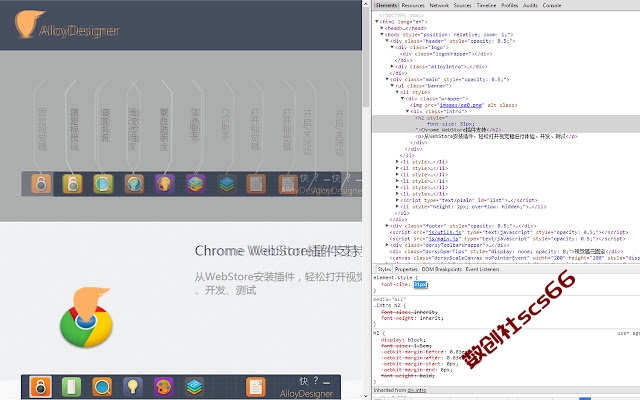Open the js/main.js script link
The height and width of the screenshot is (400, 640).
444,238
